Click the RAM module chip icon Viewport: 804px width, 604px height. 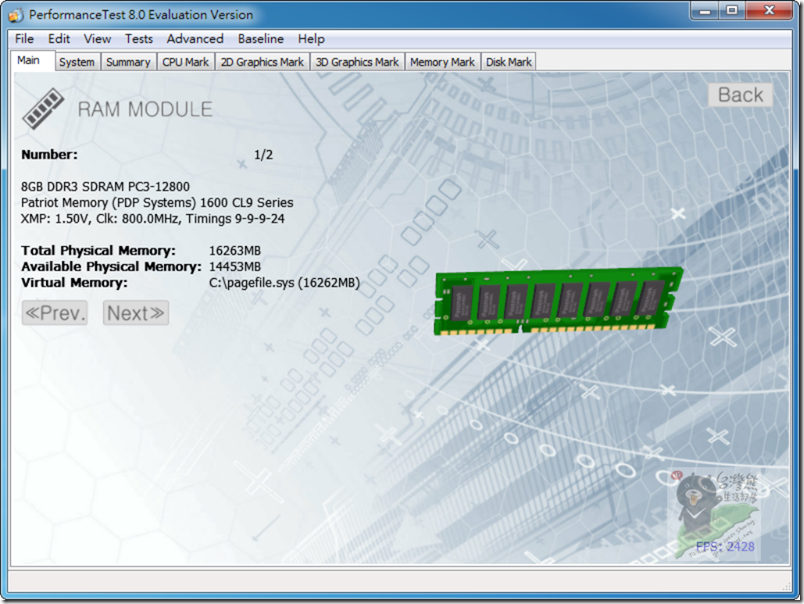point(43,108)
